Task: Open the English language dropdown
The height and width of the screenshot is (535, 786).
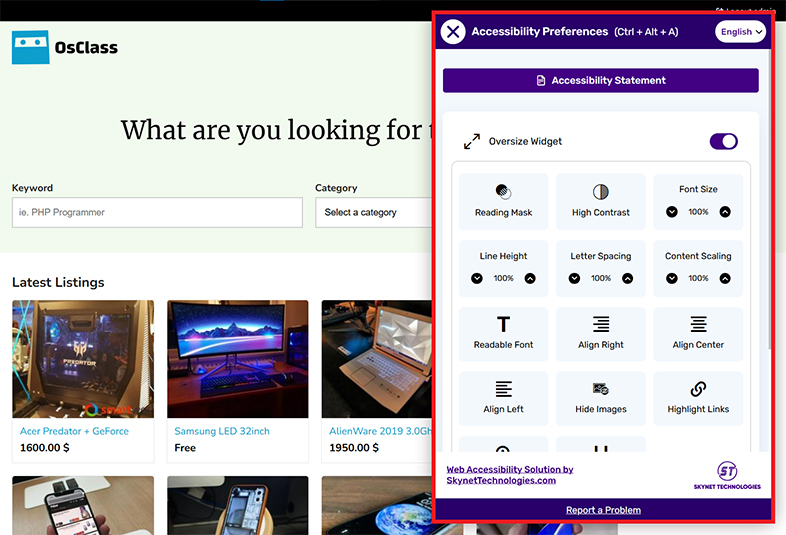Action: pos(740,32)
